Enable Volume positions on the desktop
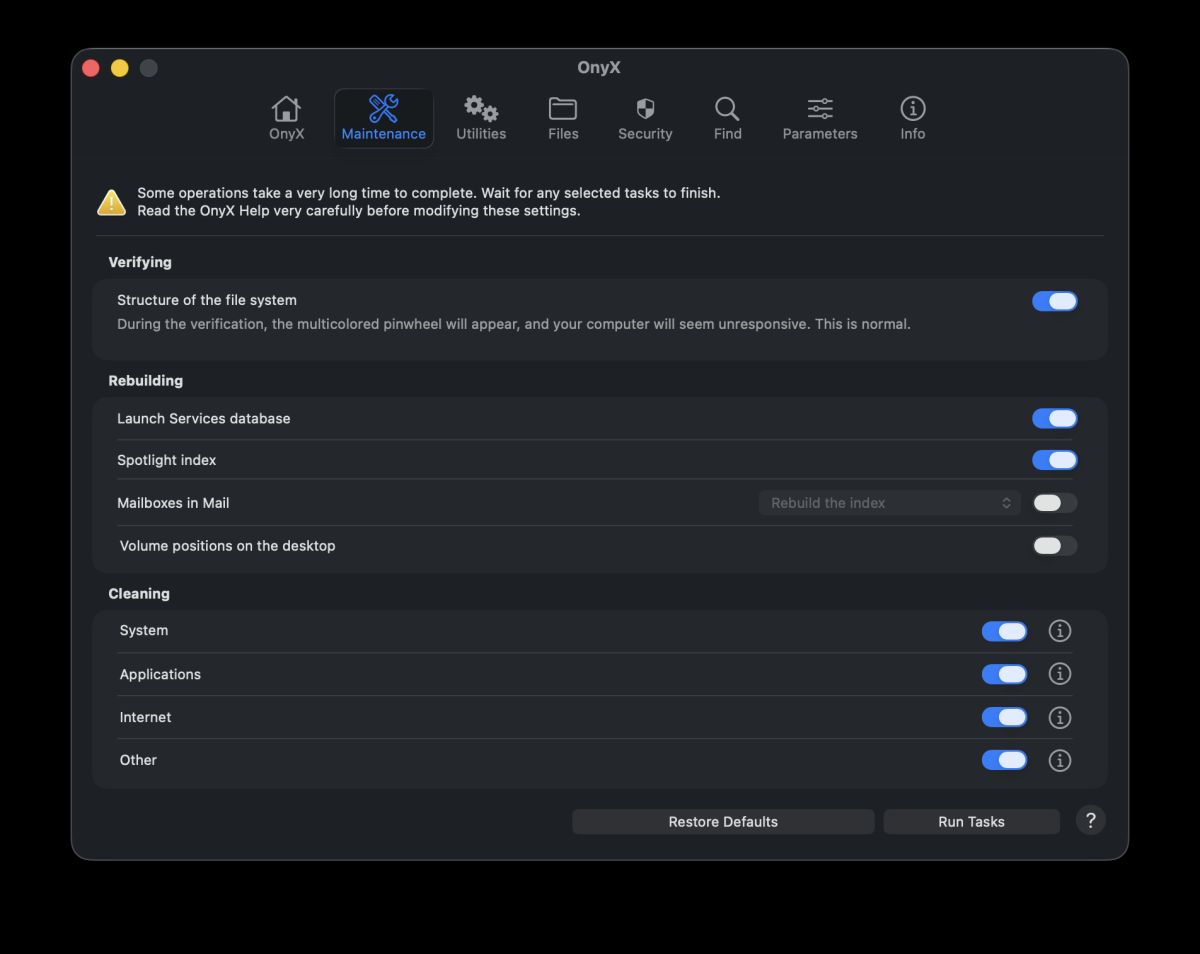 [x=1055, y=546]
